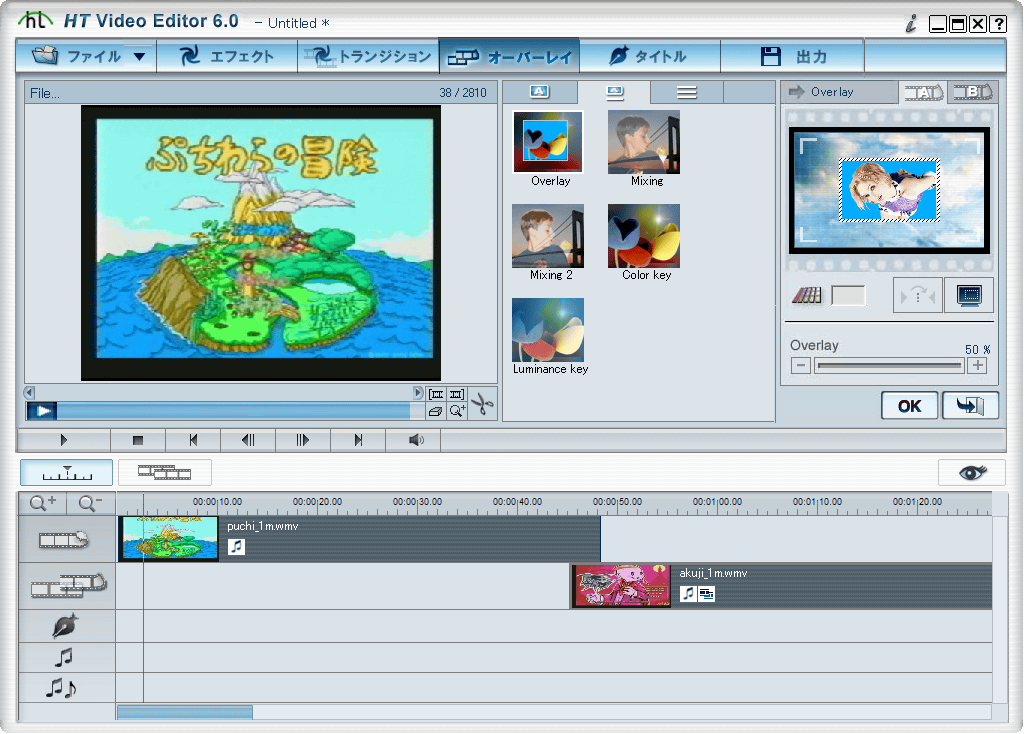Switch to the エフェクト tab

tap(227, 56)
